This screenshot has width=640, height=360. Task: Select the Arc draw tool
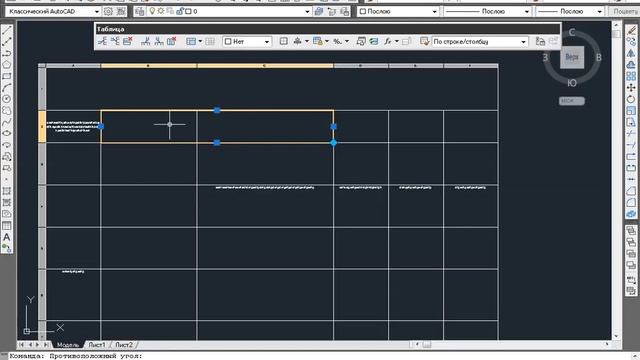point(7,87)
